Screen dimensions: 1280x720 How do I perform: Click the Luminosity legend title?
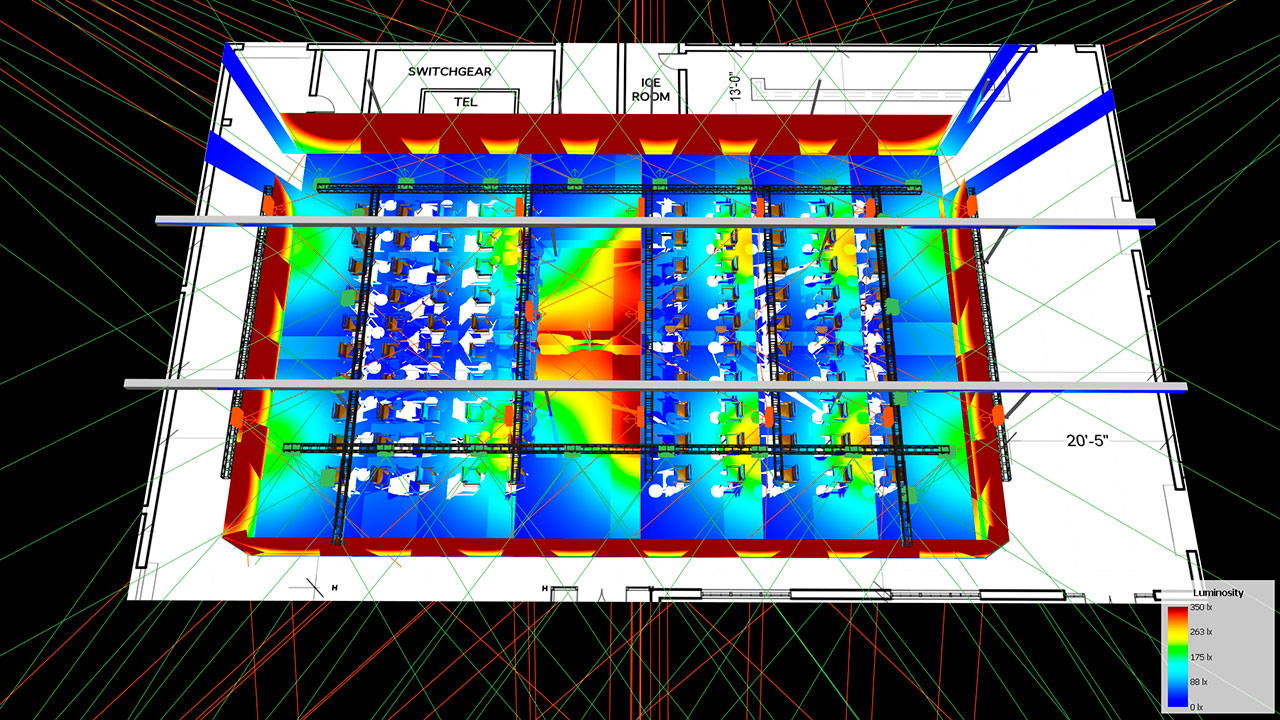point(1217,593)
